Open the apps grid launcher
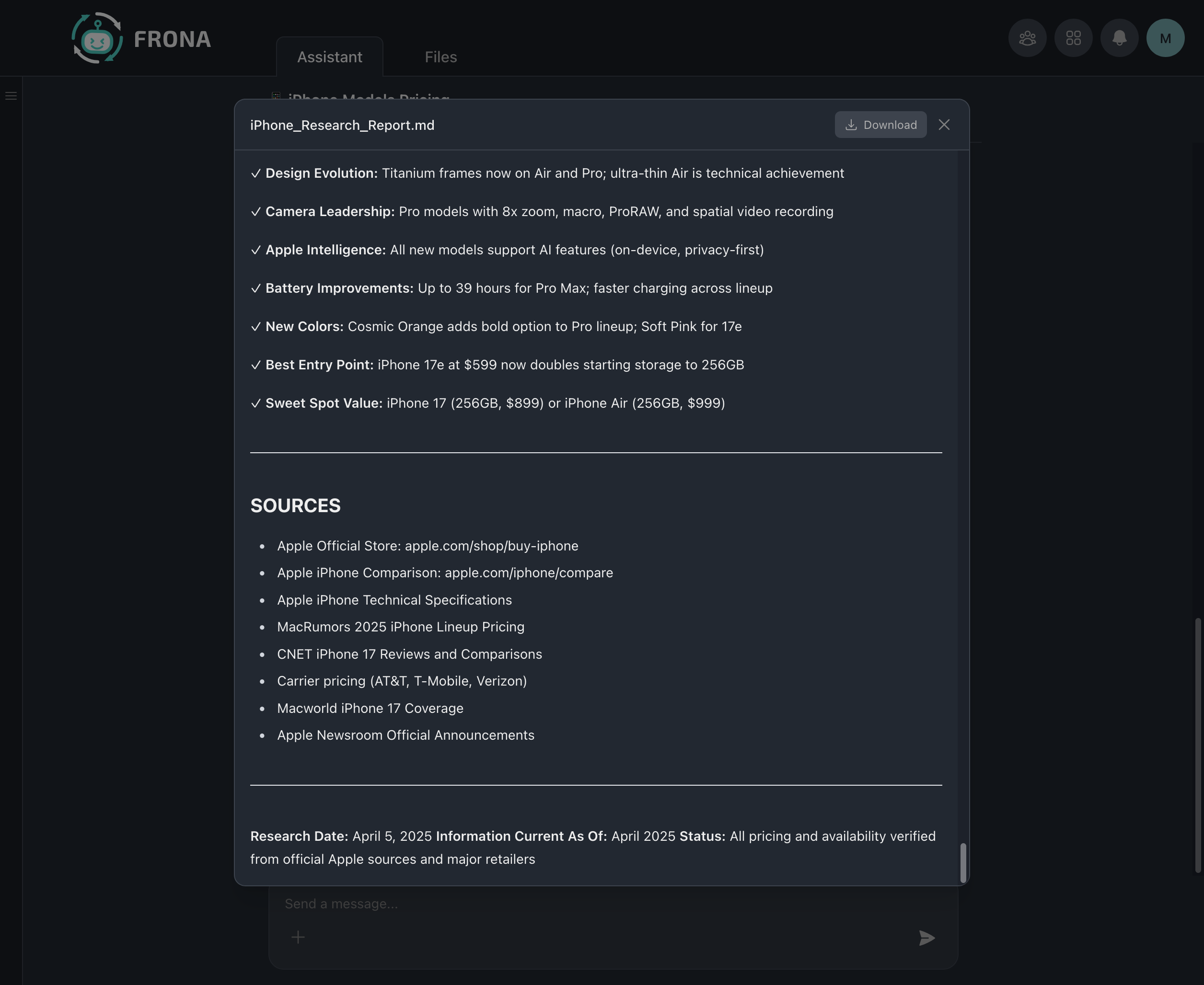The height and width of the screenshot is (985, 1204). [1073, 37]
